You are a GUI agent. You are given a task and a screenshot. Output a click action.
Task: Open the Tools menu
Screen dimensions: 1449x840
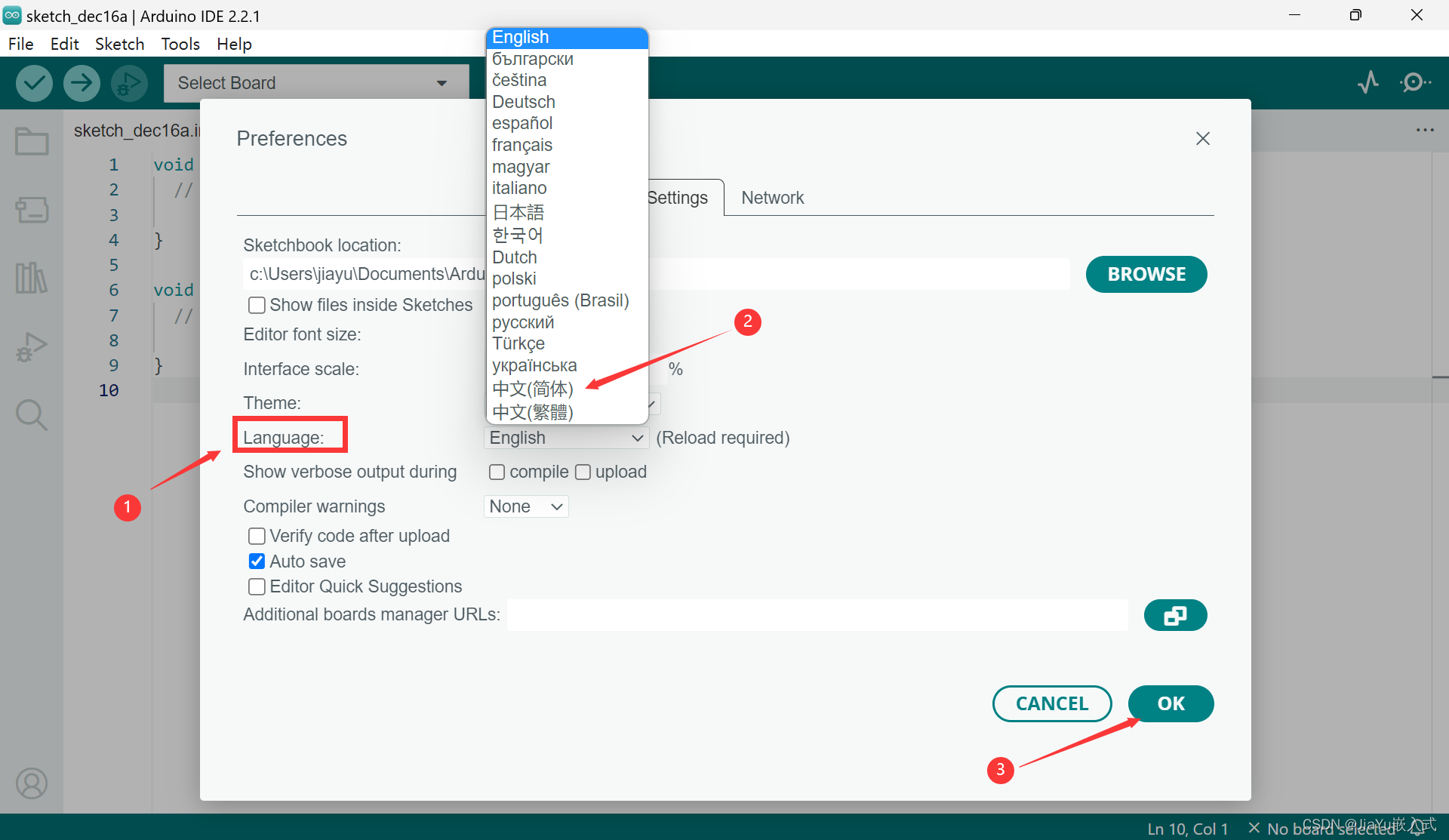[x=180, y=44]
